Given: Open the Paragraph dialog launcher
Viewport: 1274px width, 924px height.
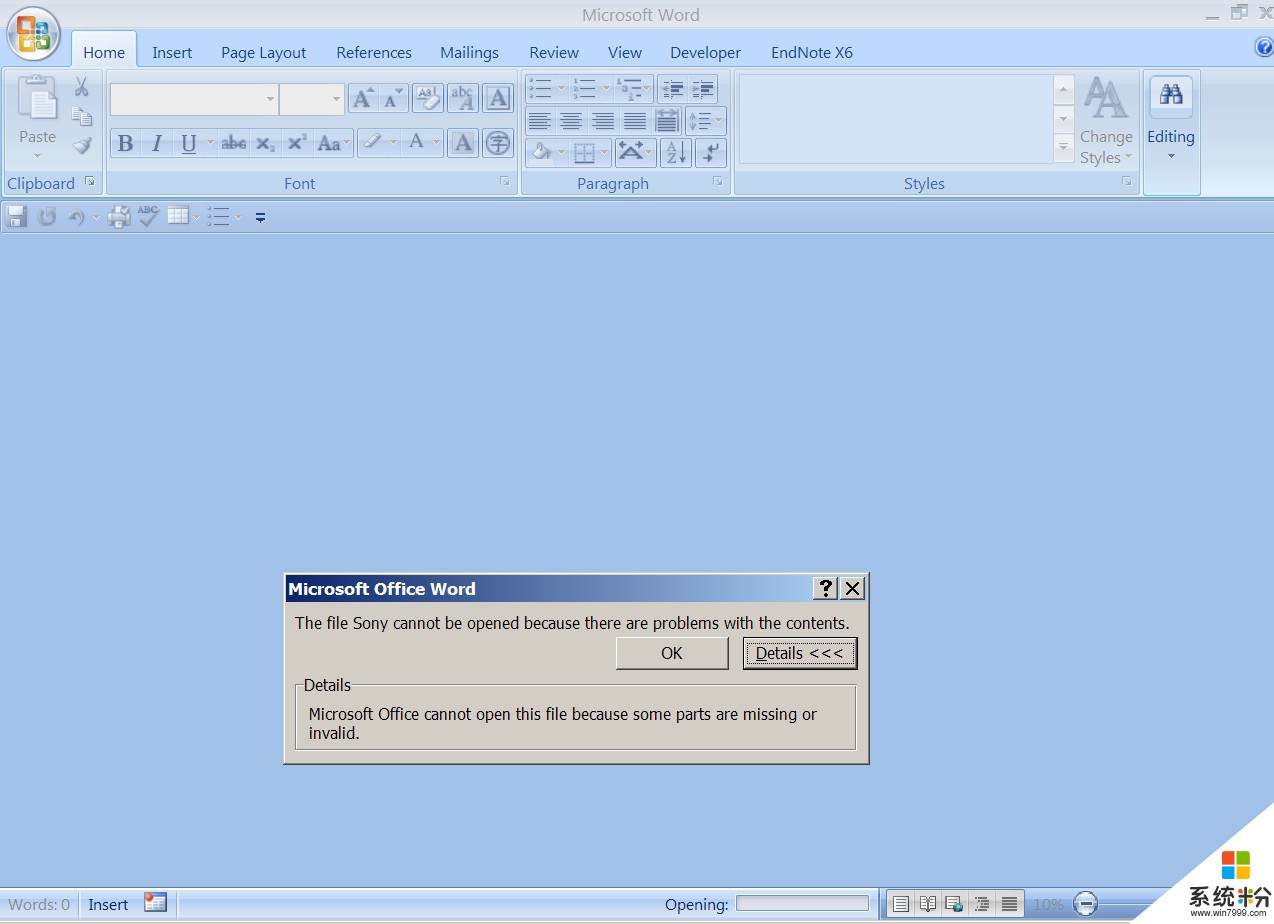Looking at the screenshot, I should (x=717, y=182).
